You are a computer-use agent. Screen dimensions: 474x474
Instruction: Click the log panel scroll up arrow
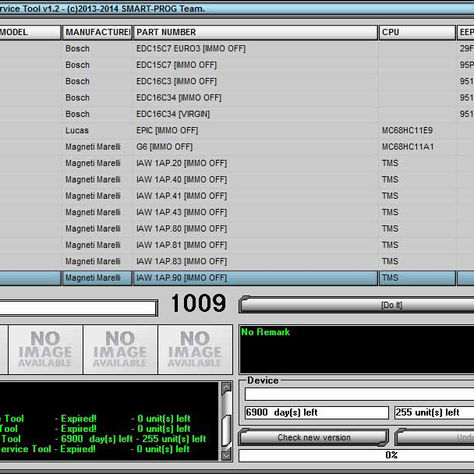pyautogui.click(x=227, y=388)
